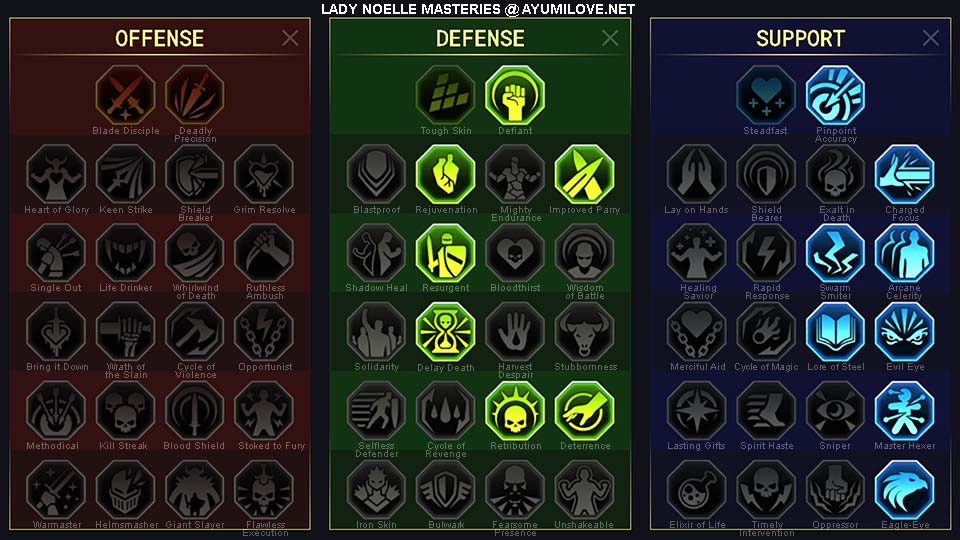Click the Master Hexer mastery
The height and width of the screenshot is (540, 960).
point(904,411)
